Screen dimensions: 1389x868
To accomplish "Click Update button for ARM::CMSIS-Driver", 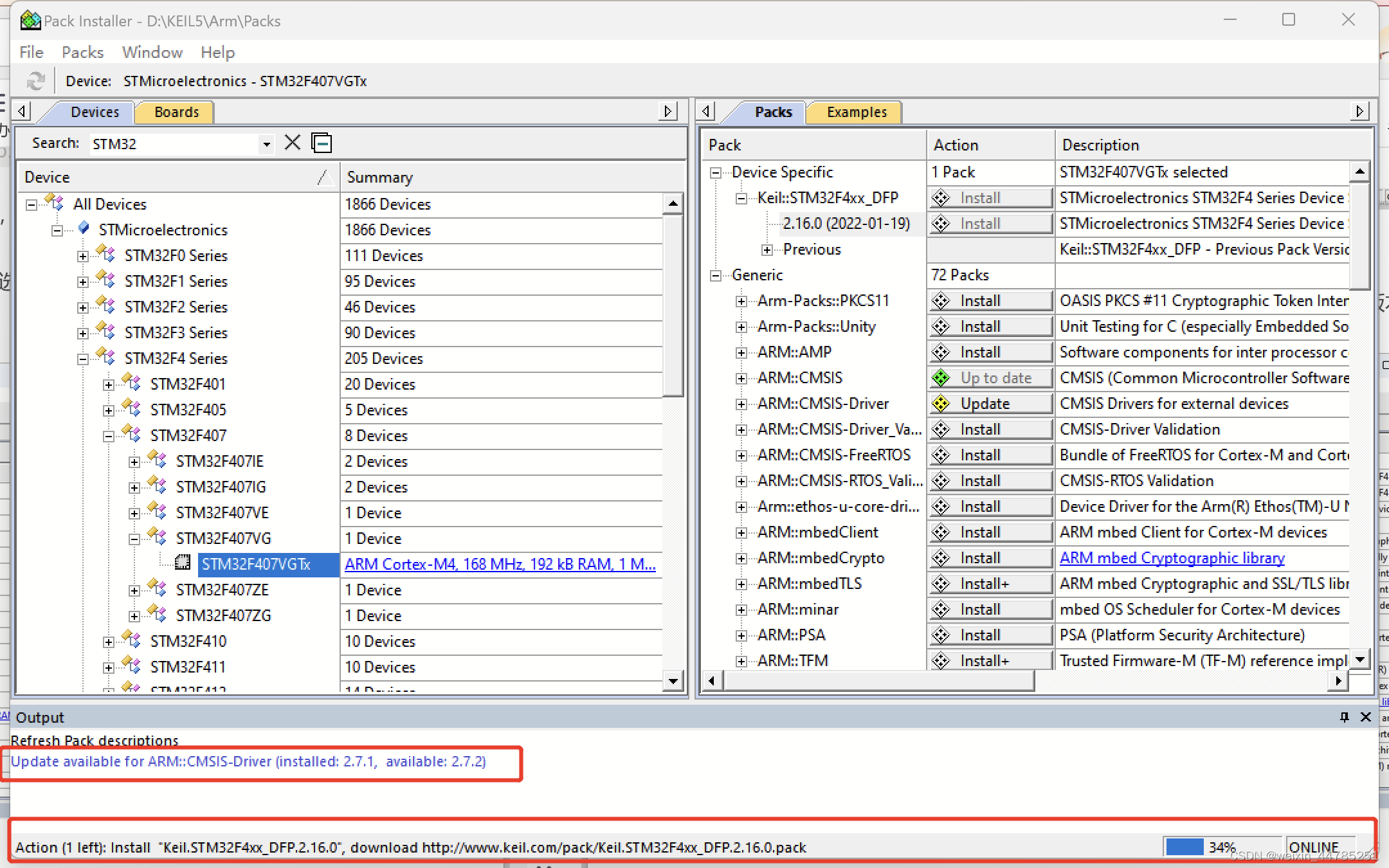I will click(x=990, y=404).
